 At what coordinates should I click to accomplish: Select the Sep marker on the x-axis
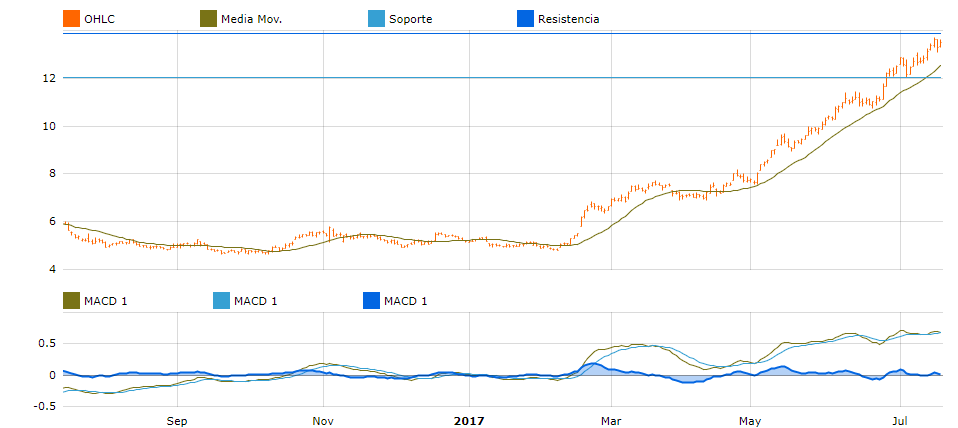point(177,421)
